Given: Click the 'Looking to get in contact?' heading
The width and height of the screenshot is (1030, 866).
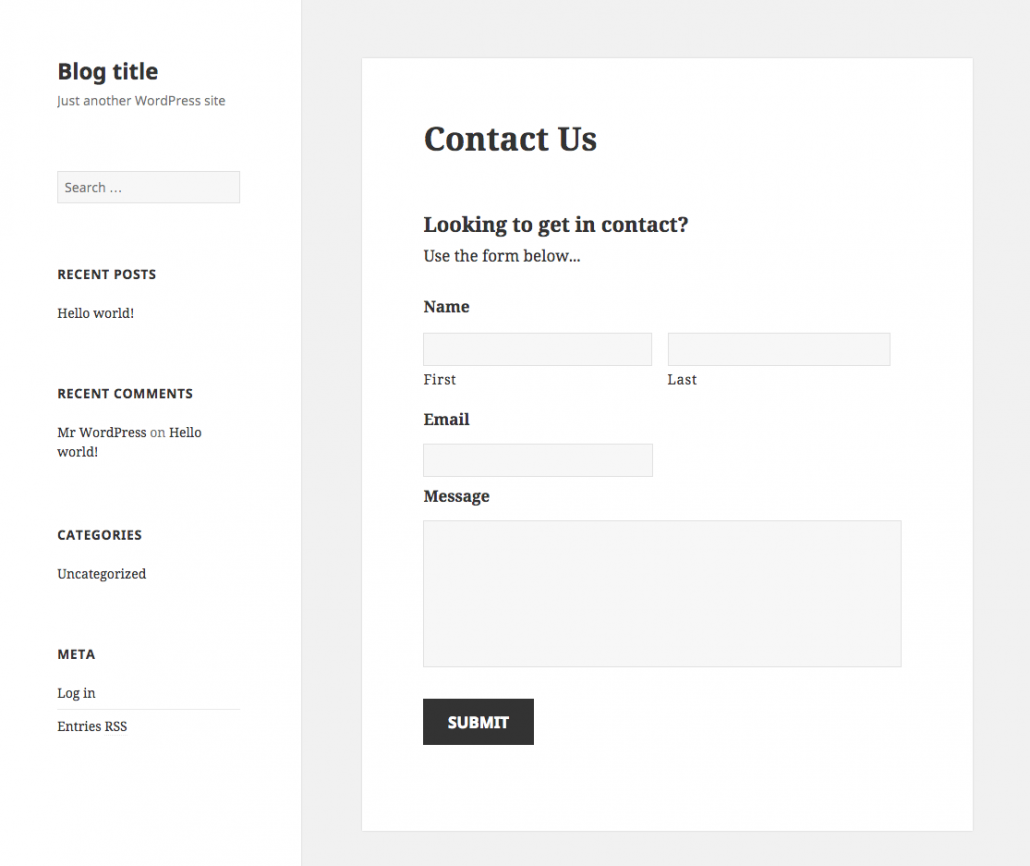Looking at the screenshot, I should click(556, 224).
